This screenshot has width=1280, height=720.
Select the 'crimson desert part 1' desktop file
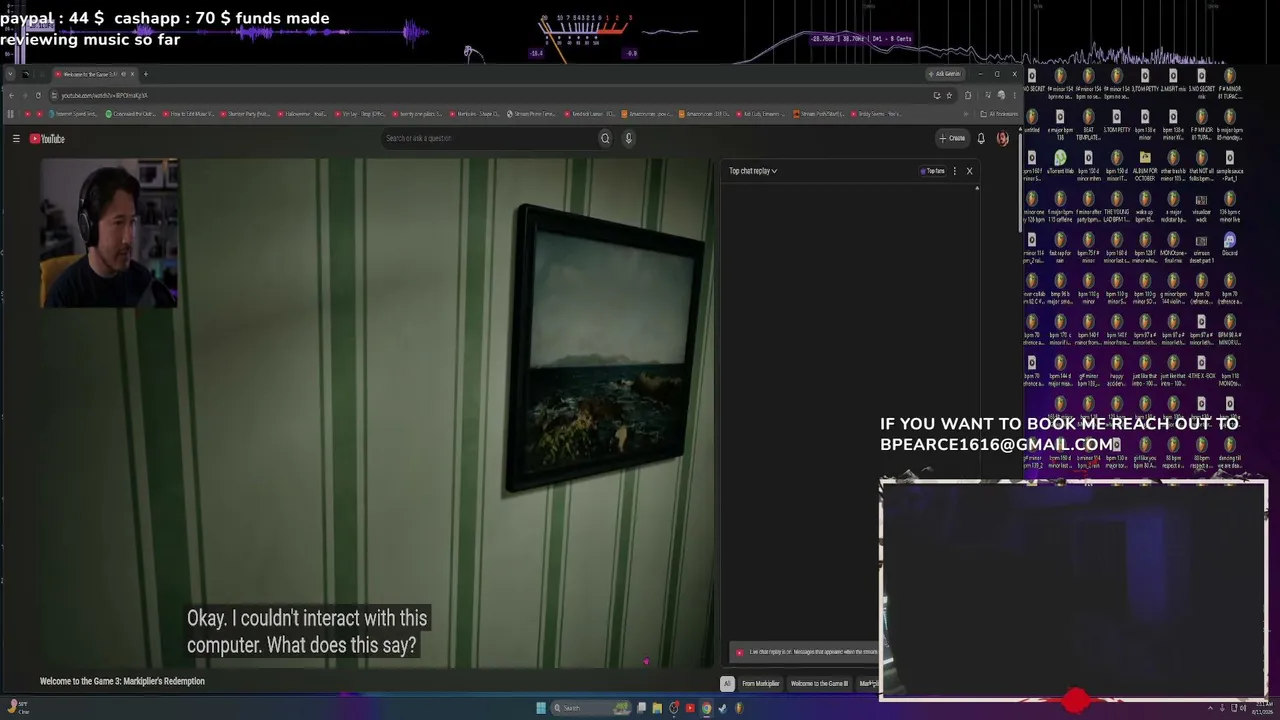[x=1201, y=247]
